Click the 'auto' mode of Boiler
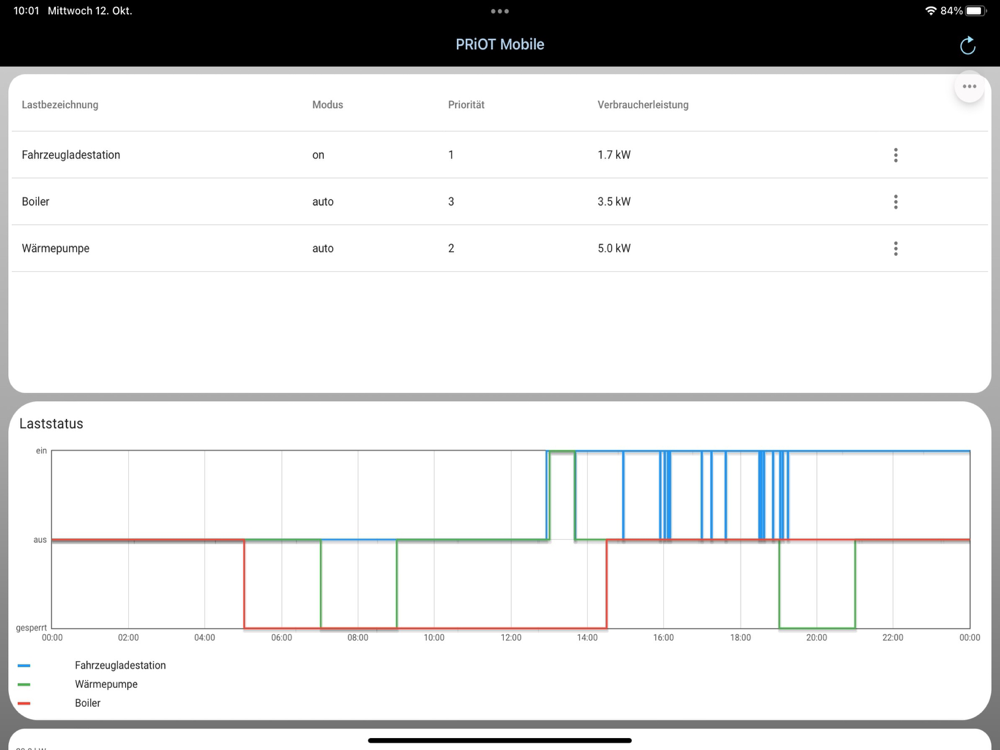The image size is (1000, 750). pyautogui.click(x=323, y=202)
